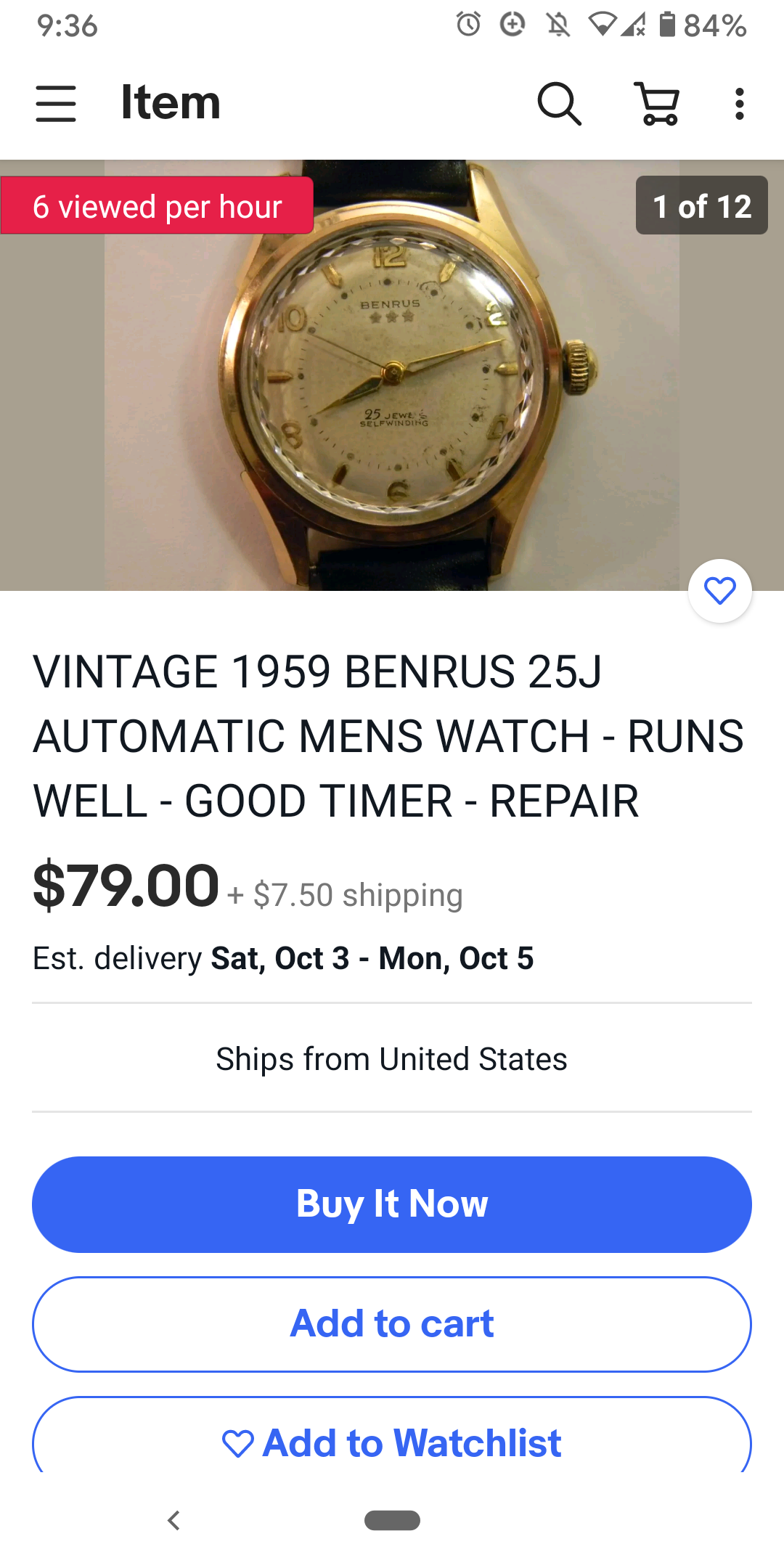Image resolution: width=784 pixels, height=1568 pixels.
Task: Tap the battery status icon
Action: click(667, 25)
